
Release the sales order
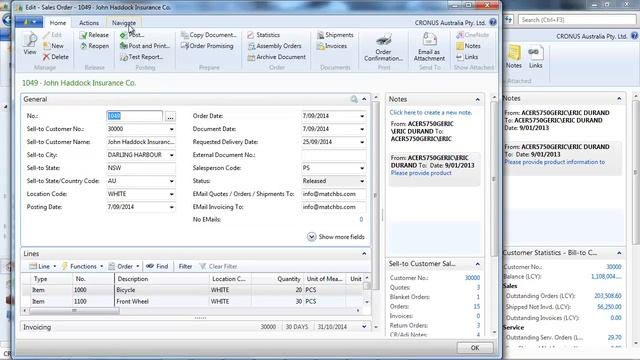coord(94,35)
